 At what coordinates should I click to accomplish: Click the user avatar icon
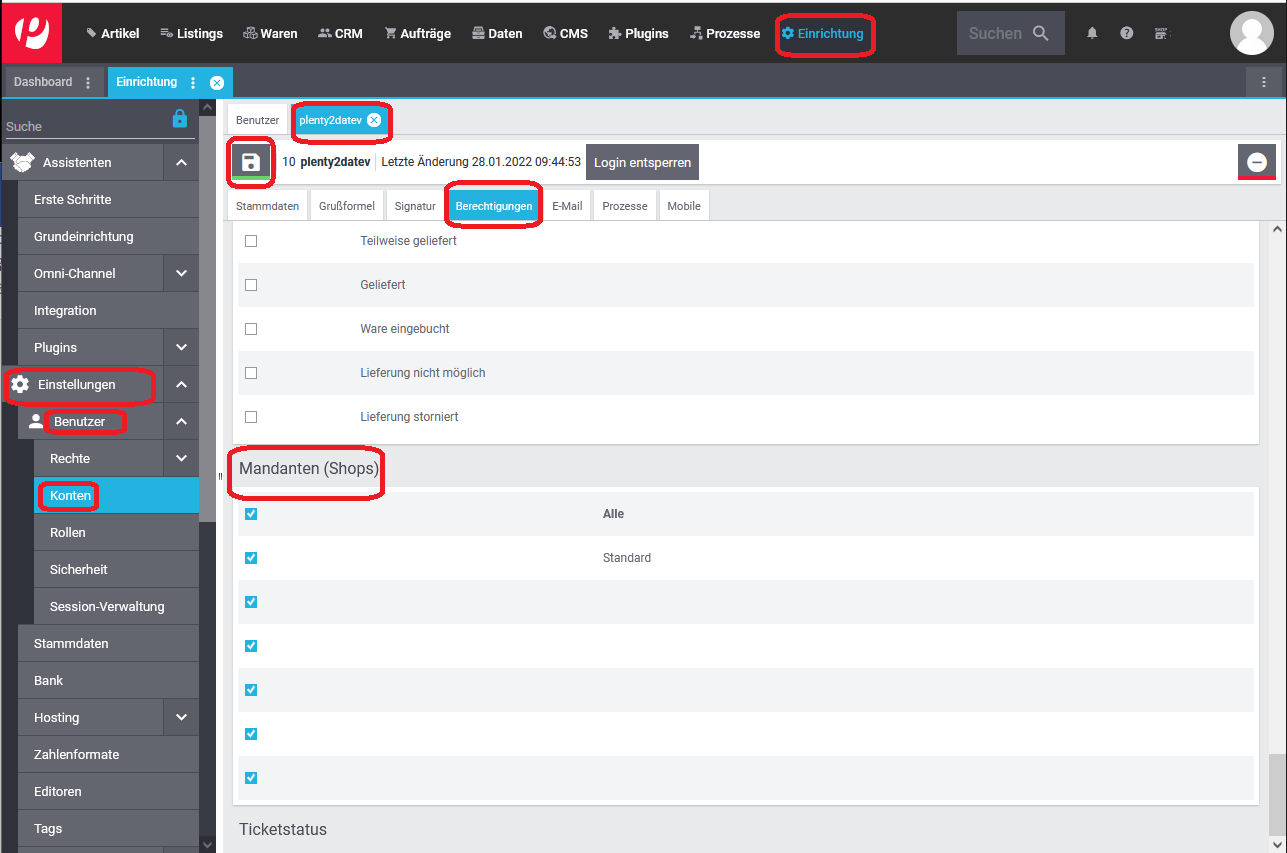(1251, 33)
